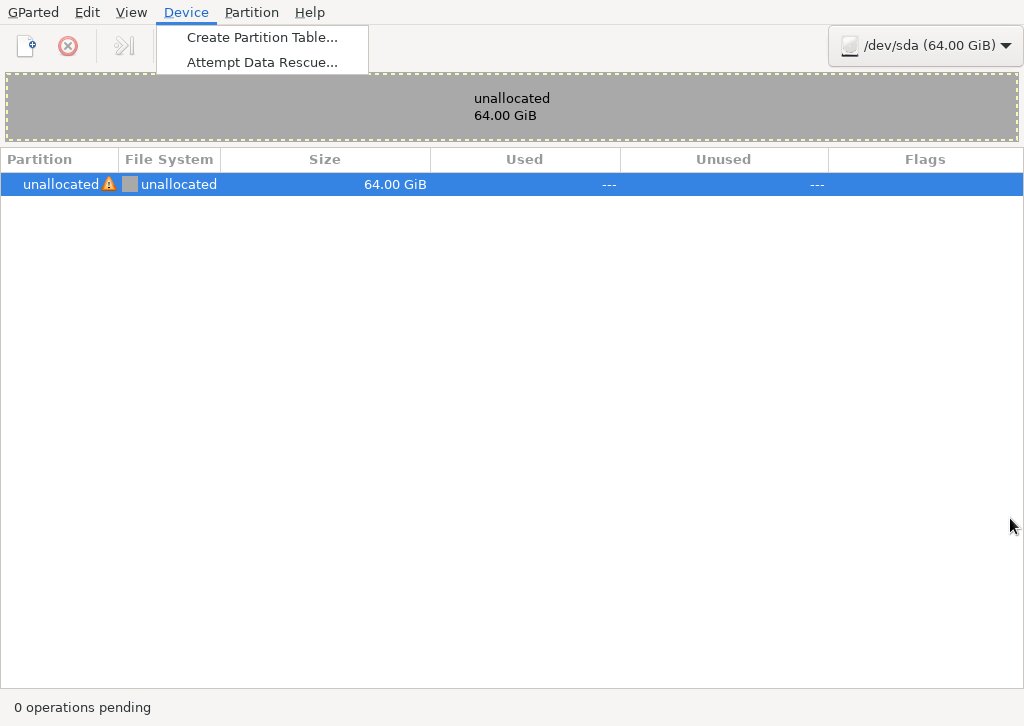Click the Flags column header
Viewport: 1024px width, 726px height.
[x=925, y=159]
